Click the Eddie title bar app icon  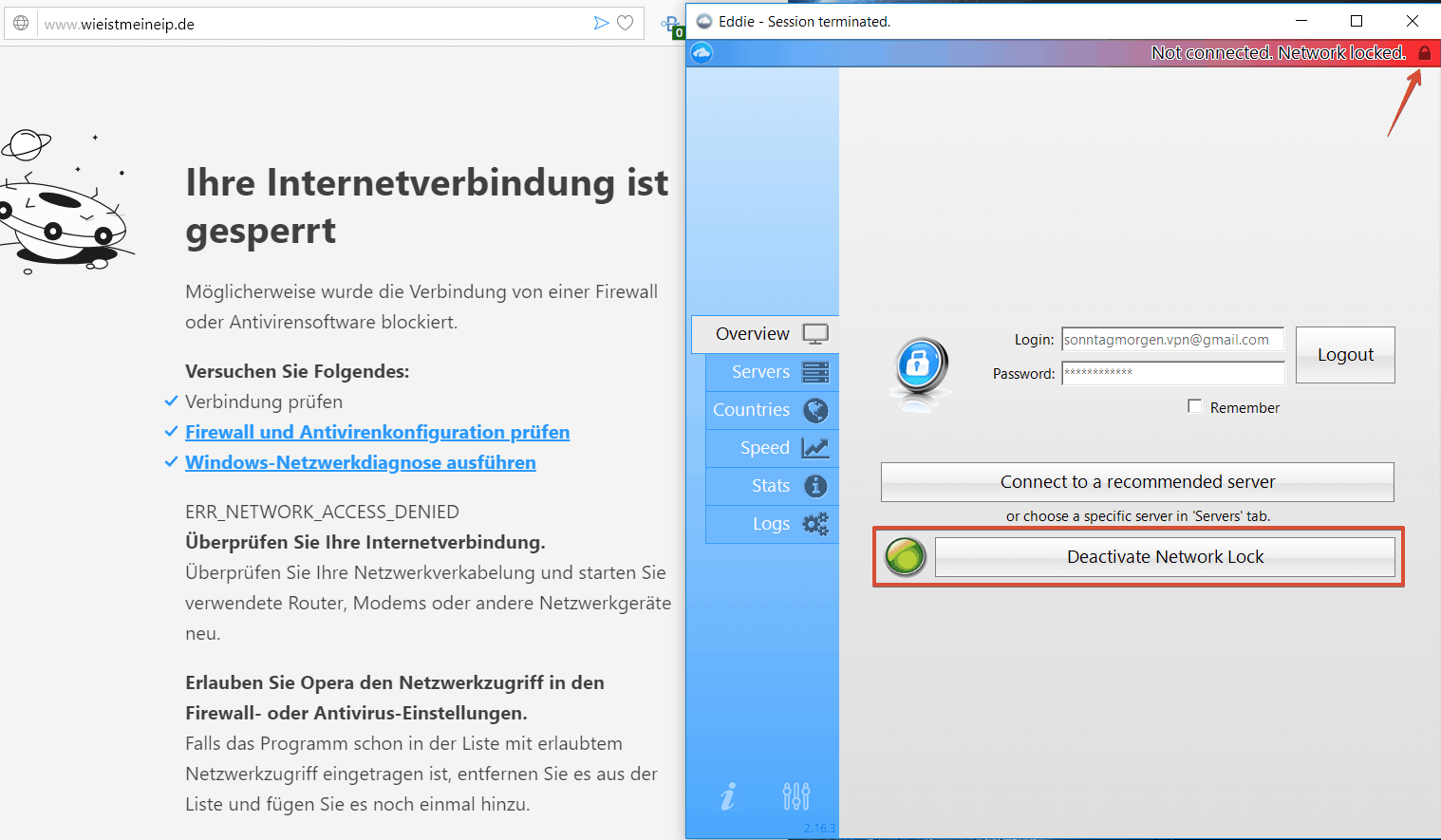click(704, 21)
